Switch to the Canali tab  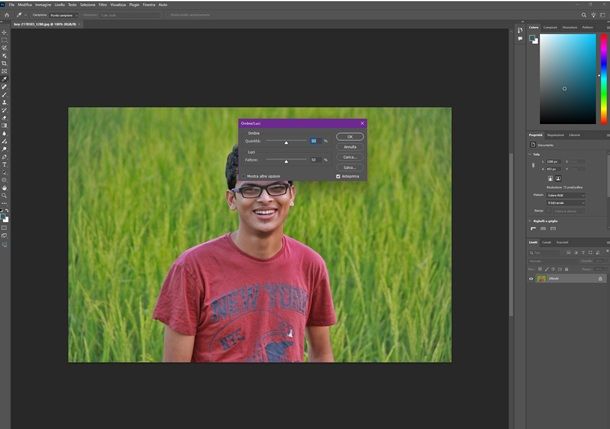[545, 242]
